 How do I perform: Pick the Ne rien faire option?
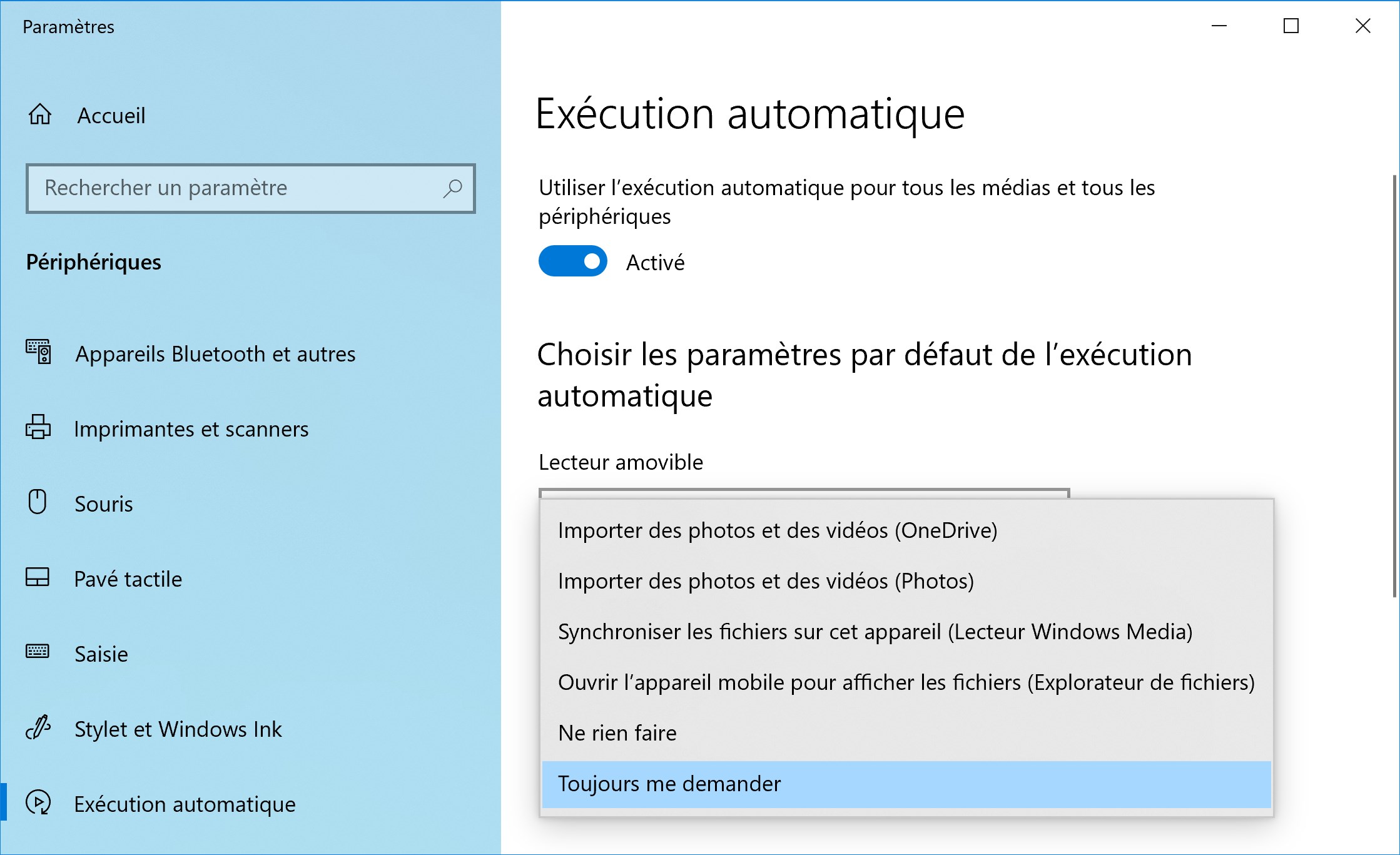906,733
